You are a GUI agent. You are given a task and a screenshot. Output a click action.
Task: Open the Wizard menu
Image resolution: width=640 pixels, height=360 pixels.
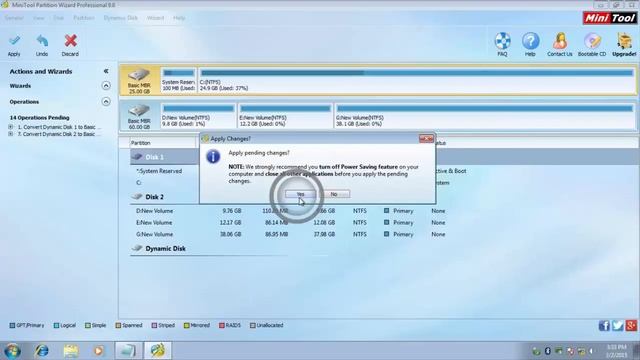(155, 18)
